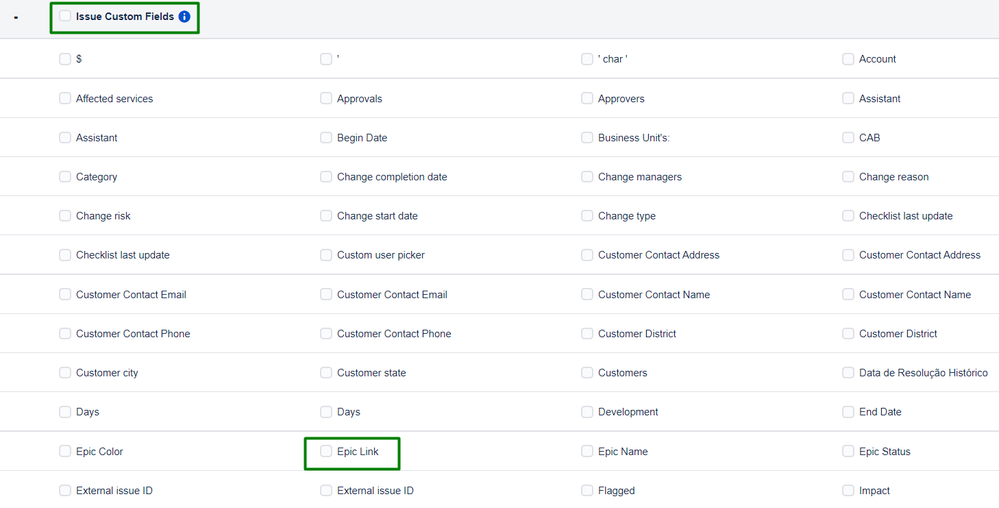Enable the $ field checkbox

click(65, 59)
